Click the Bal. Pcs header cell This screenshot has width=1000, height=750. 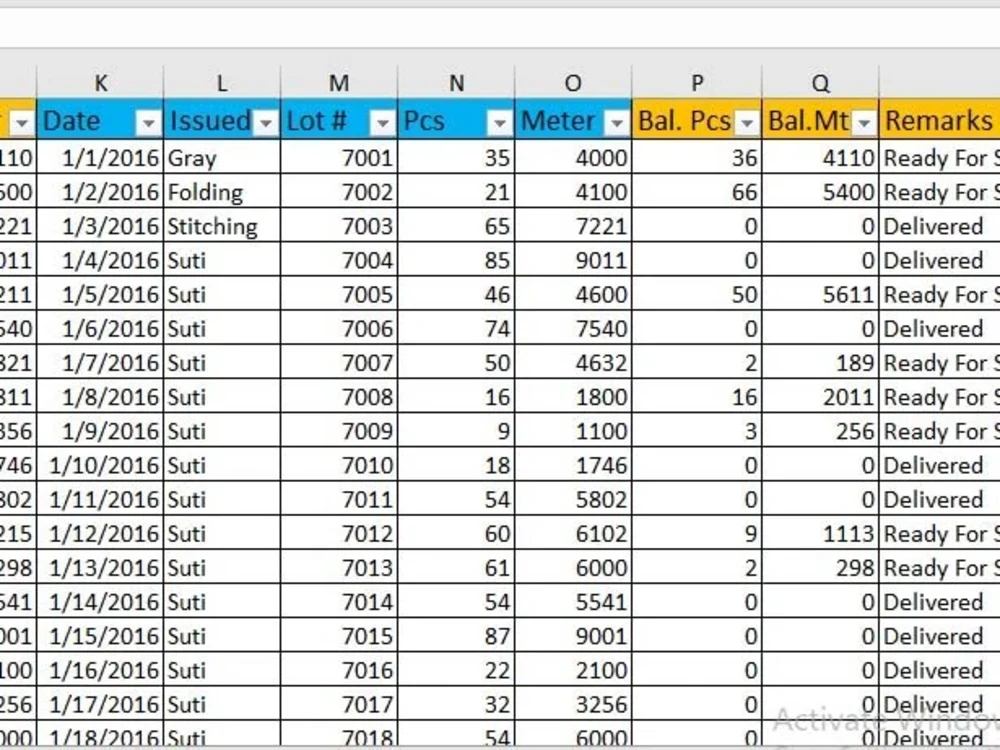tap(697, 120)
